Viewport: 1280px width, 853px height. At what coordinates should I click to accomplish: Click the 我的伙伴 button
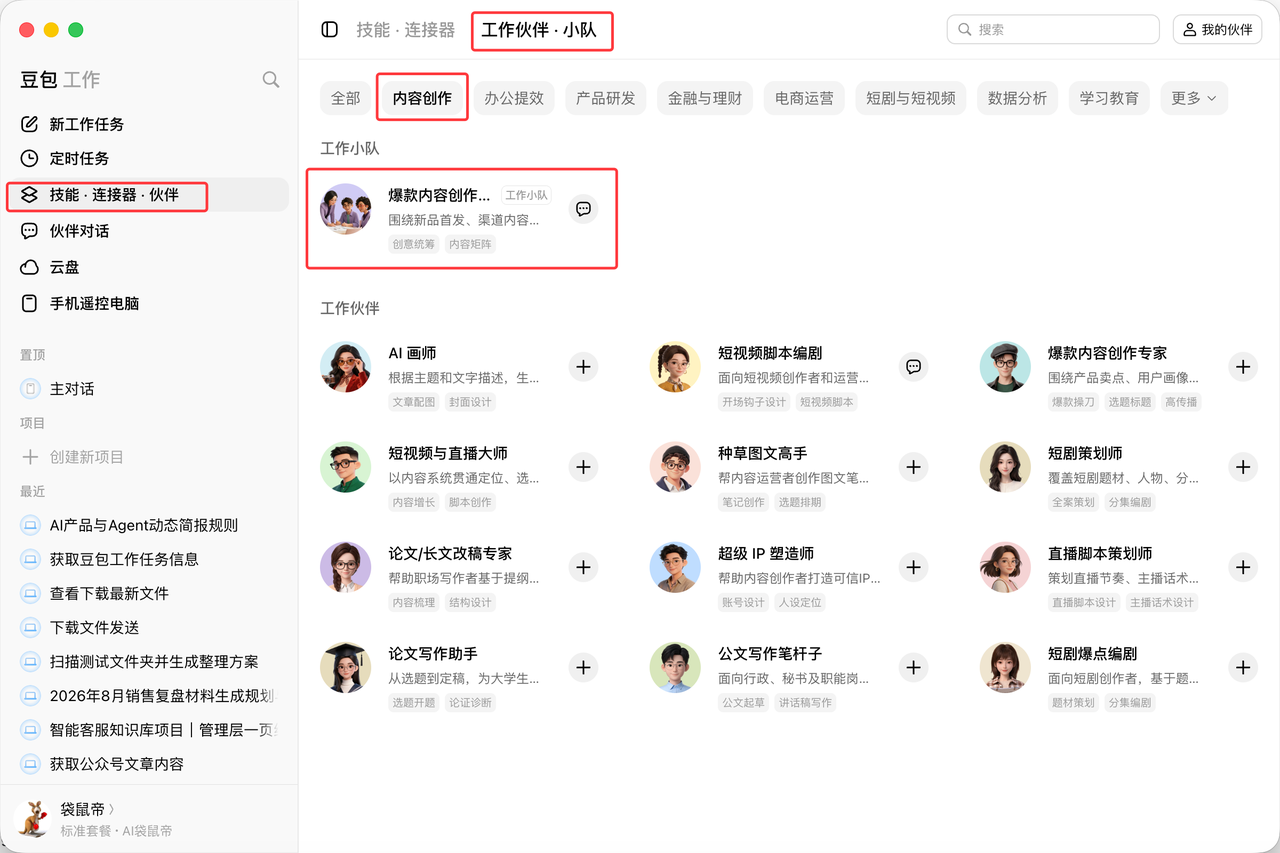pyautogui.click(x=1217, y=30)
